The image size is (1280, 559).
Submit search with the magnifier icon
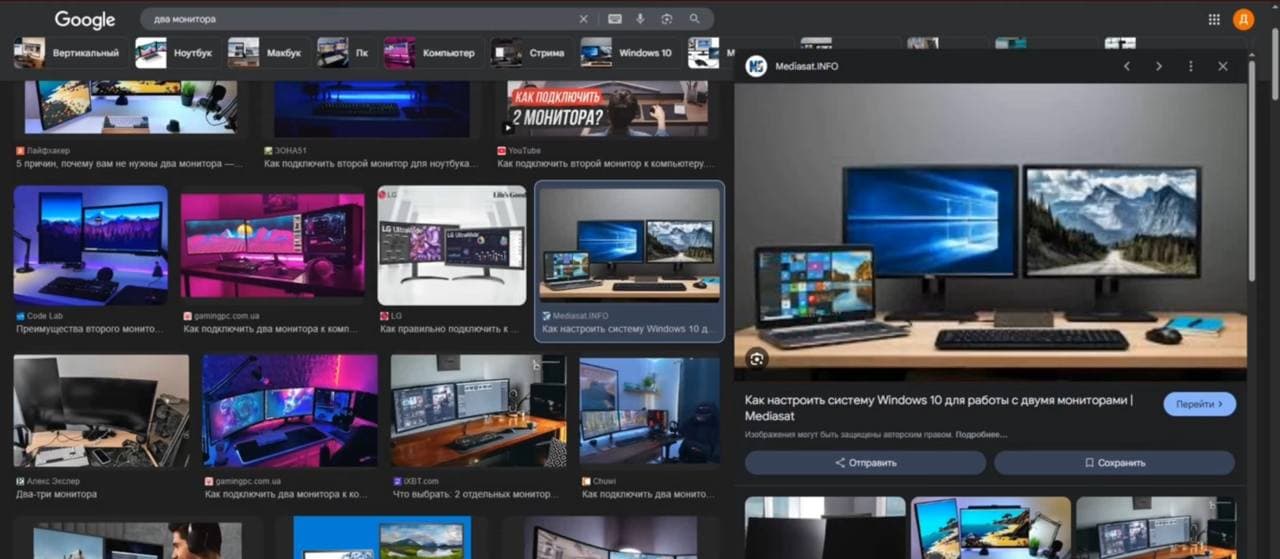pos(694,19)
